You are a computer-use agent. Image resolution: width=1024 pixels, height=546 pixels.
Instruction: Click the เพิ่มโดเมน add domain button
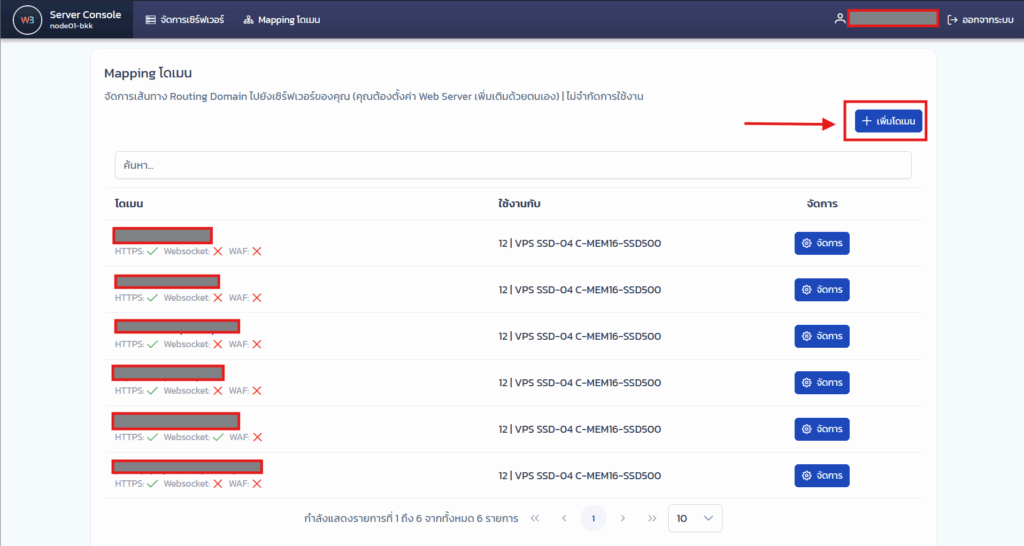pyautogui.click(x=888, y=121)
